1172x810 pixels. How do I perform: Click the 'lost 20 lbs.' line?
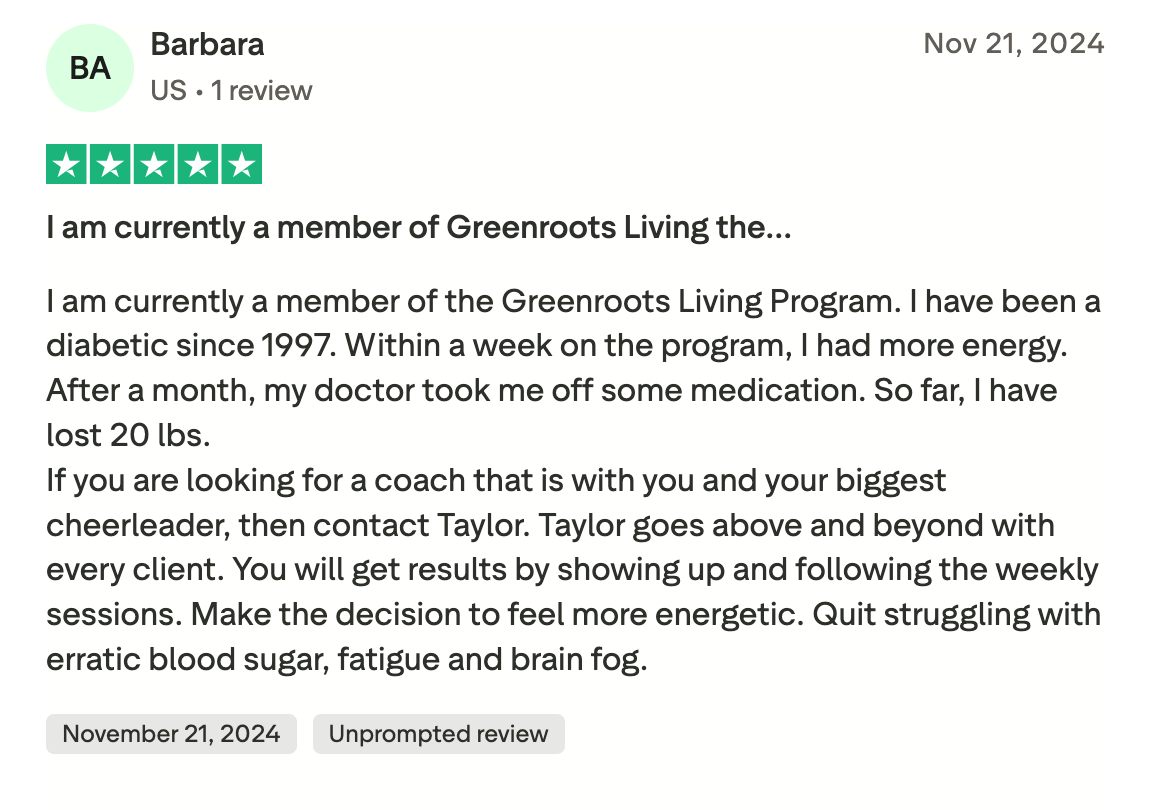[128, 436]
